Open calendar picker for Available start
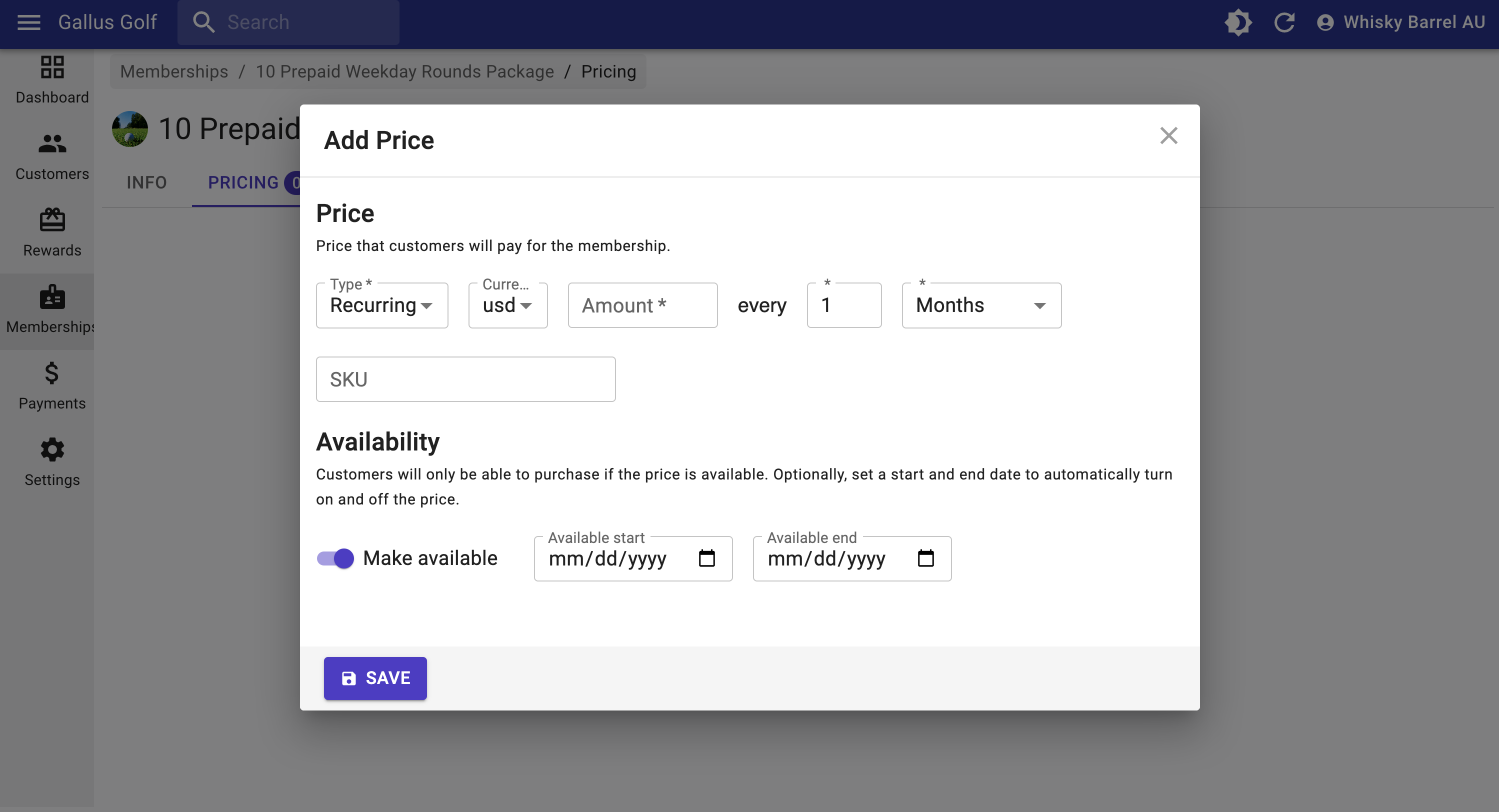The width and height of the screenshot is (1499, 812). [x=706, y=559]
